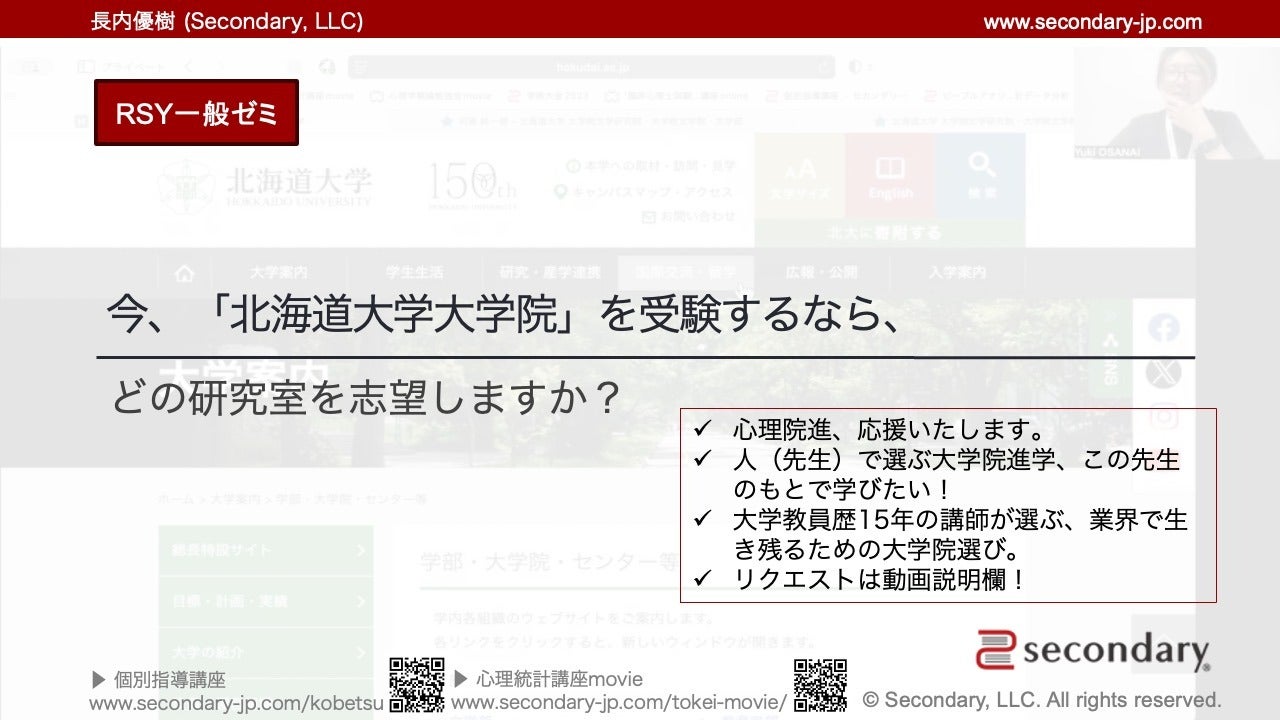The width and height of the screenshot is (1280, 720).
Task: Open www.secondary-jp.com/tokei-movie/ link
Action: [x=619, y=702]
